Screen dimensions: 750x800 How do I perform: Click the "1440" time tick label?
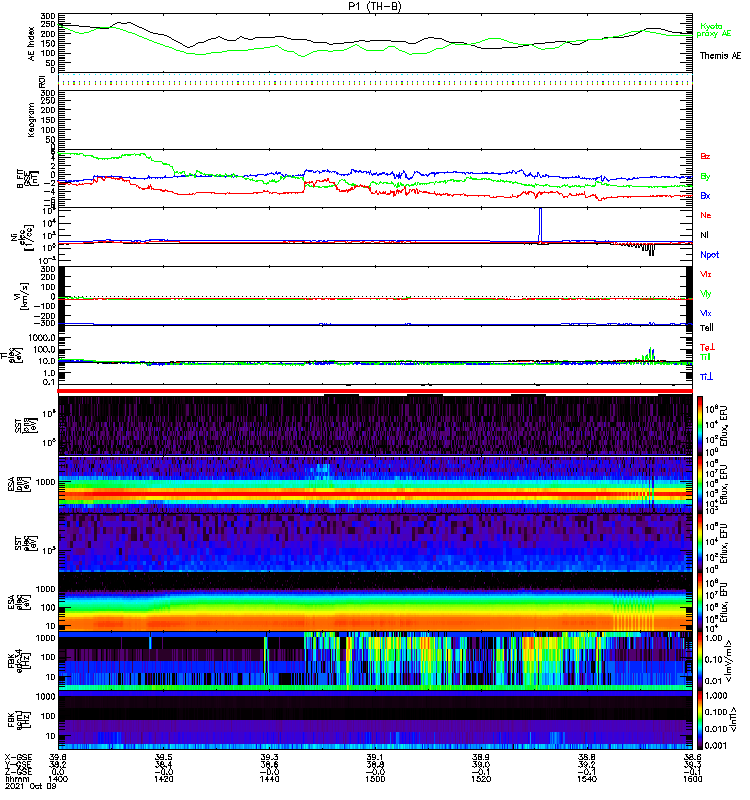tap(269, 779)
